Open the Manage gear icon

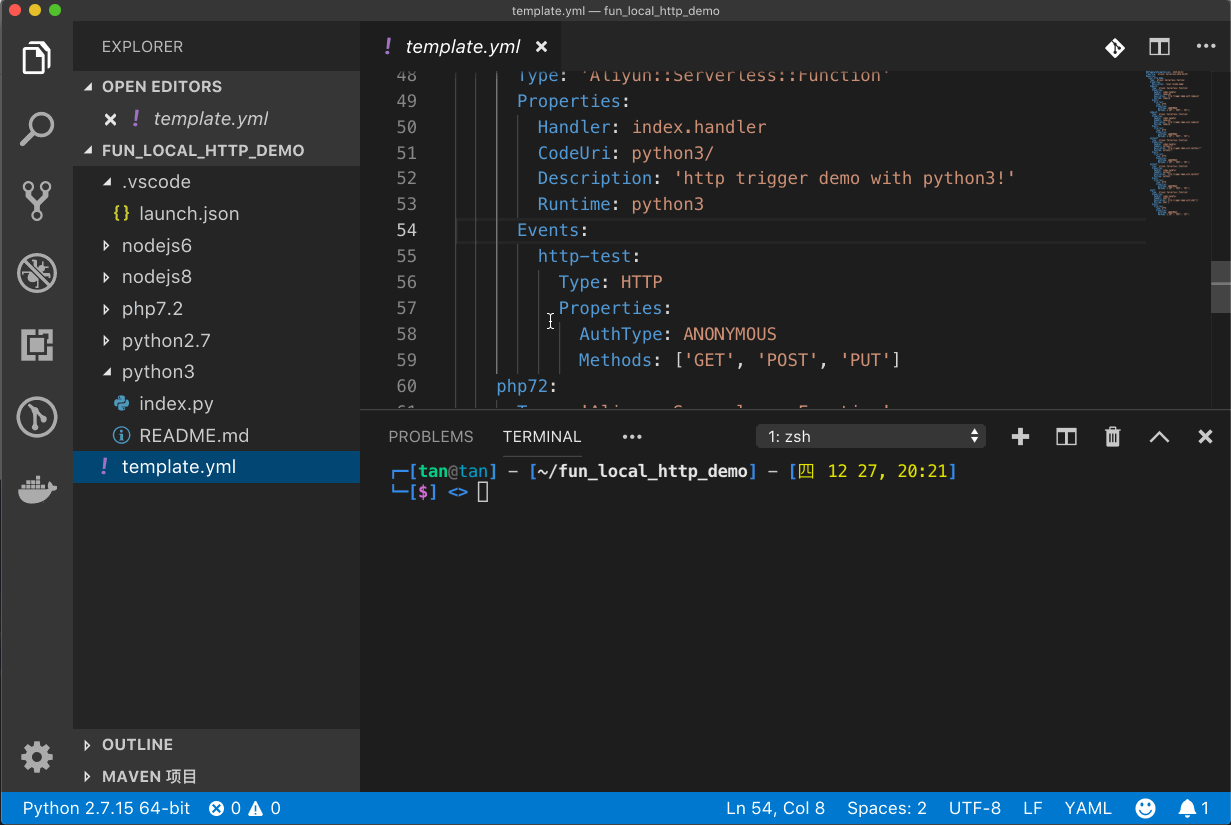pyautogui.click(x=37, y=757)
